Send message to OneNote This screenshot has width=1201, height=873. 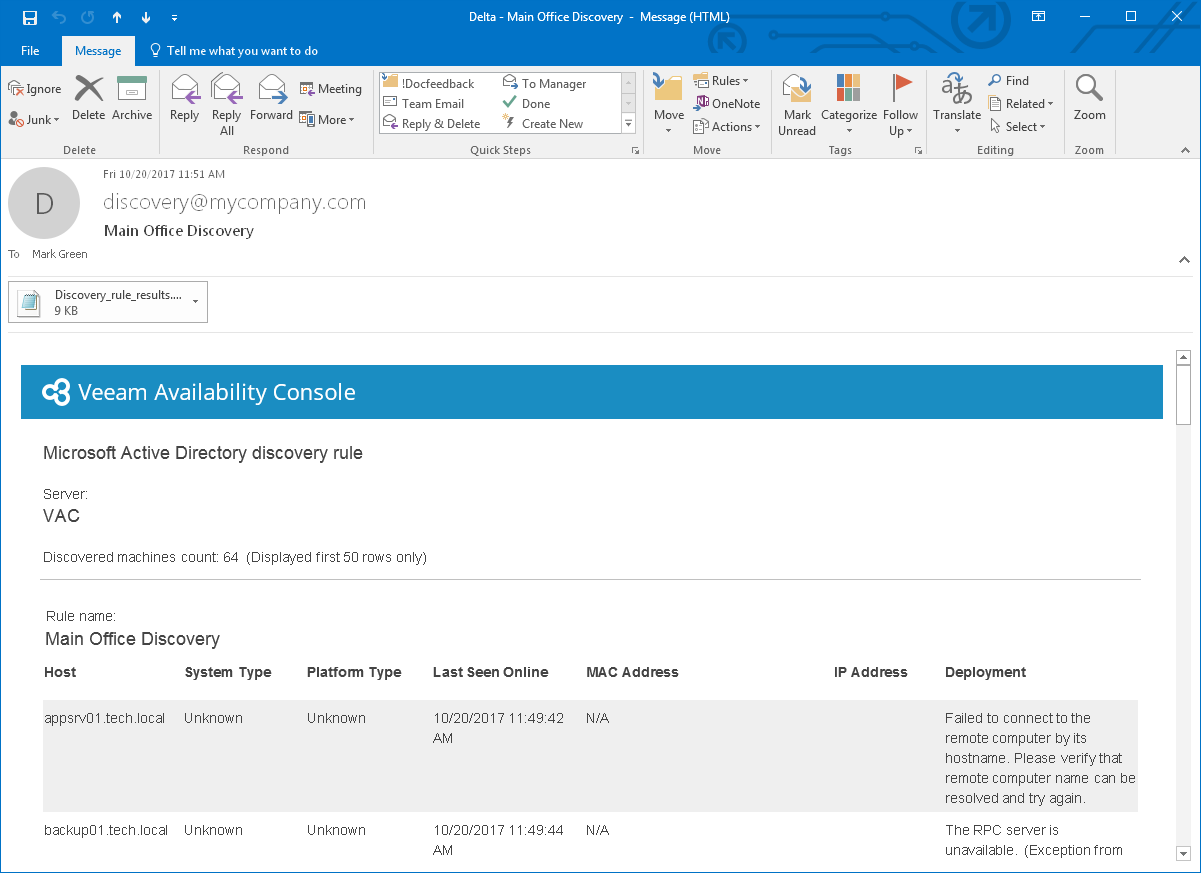tap(727, 104)
